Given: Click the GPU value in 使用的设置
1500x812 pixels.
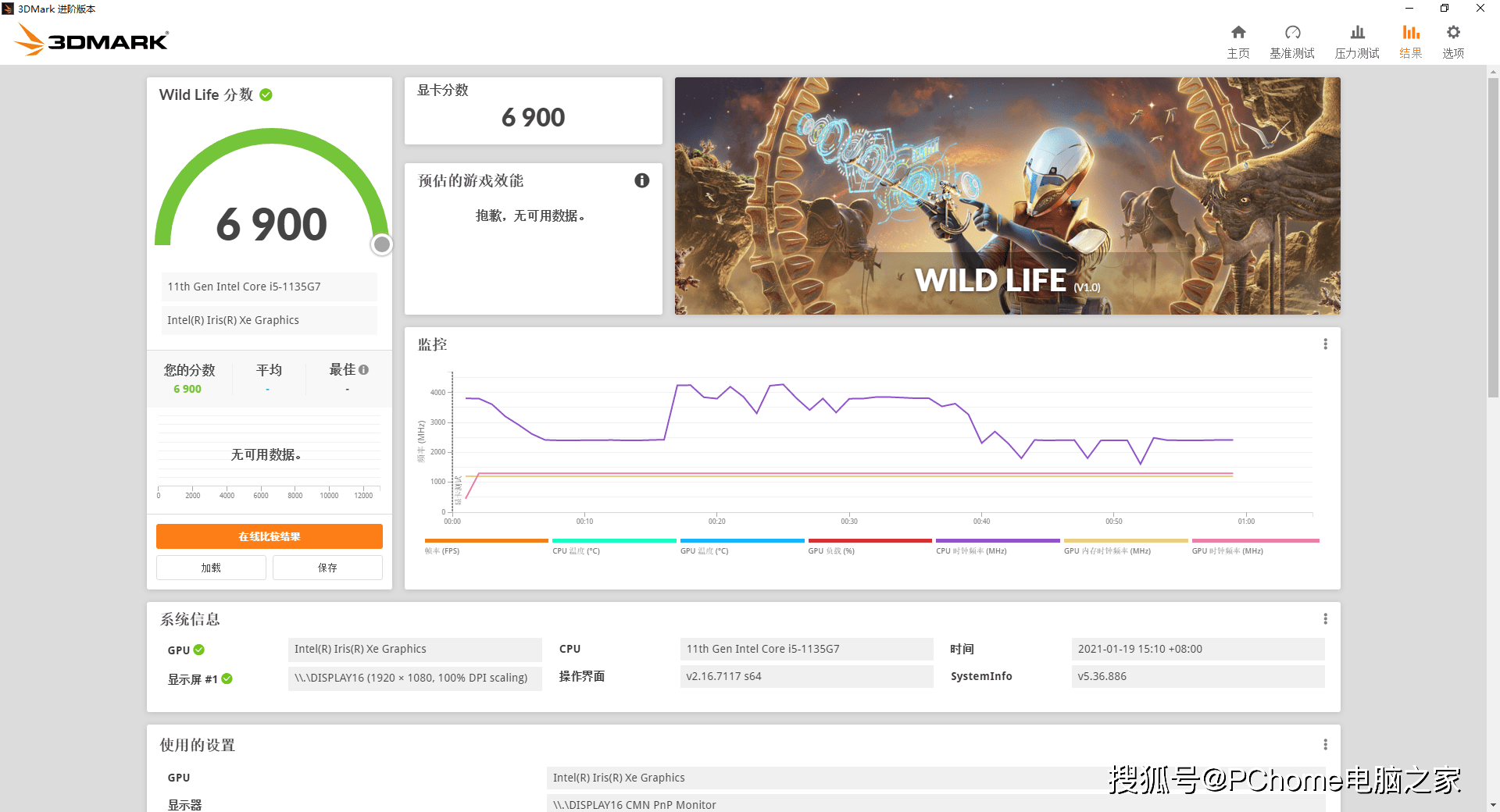Looking at the screenshot, I should [936, 778].
